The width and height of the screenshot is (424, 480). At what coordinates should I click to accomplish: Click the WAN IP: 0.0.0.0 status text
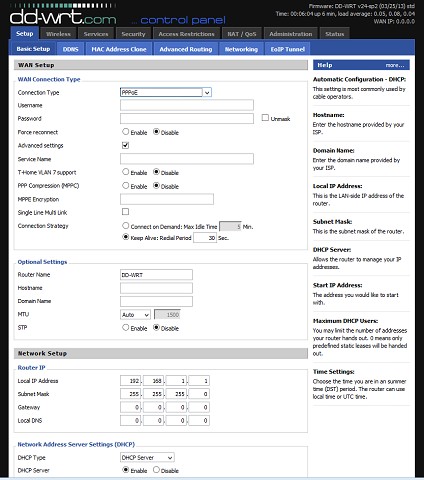394,21
